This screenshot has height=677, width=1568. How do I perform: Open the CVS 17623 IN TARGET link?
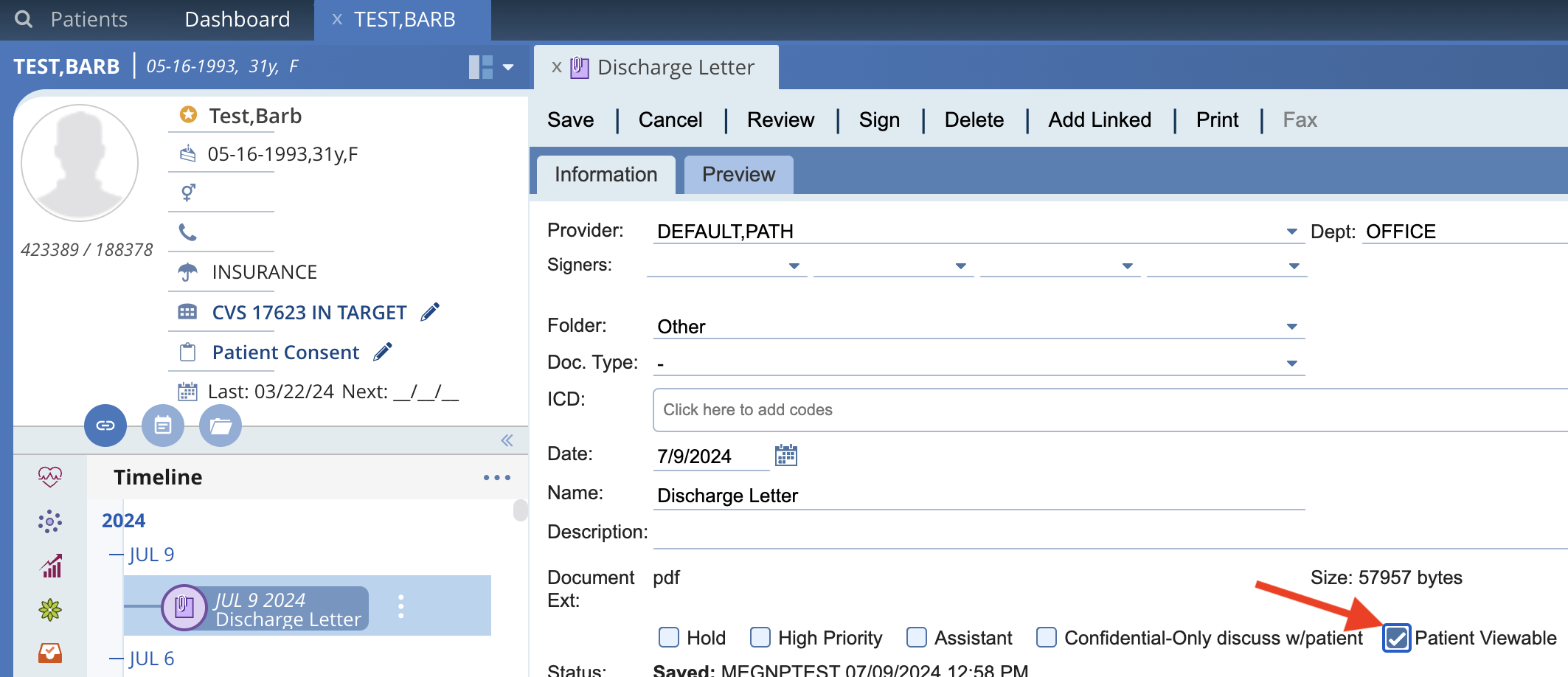309,313
